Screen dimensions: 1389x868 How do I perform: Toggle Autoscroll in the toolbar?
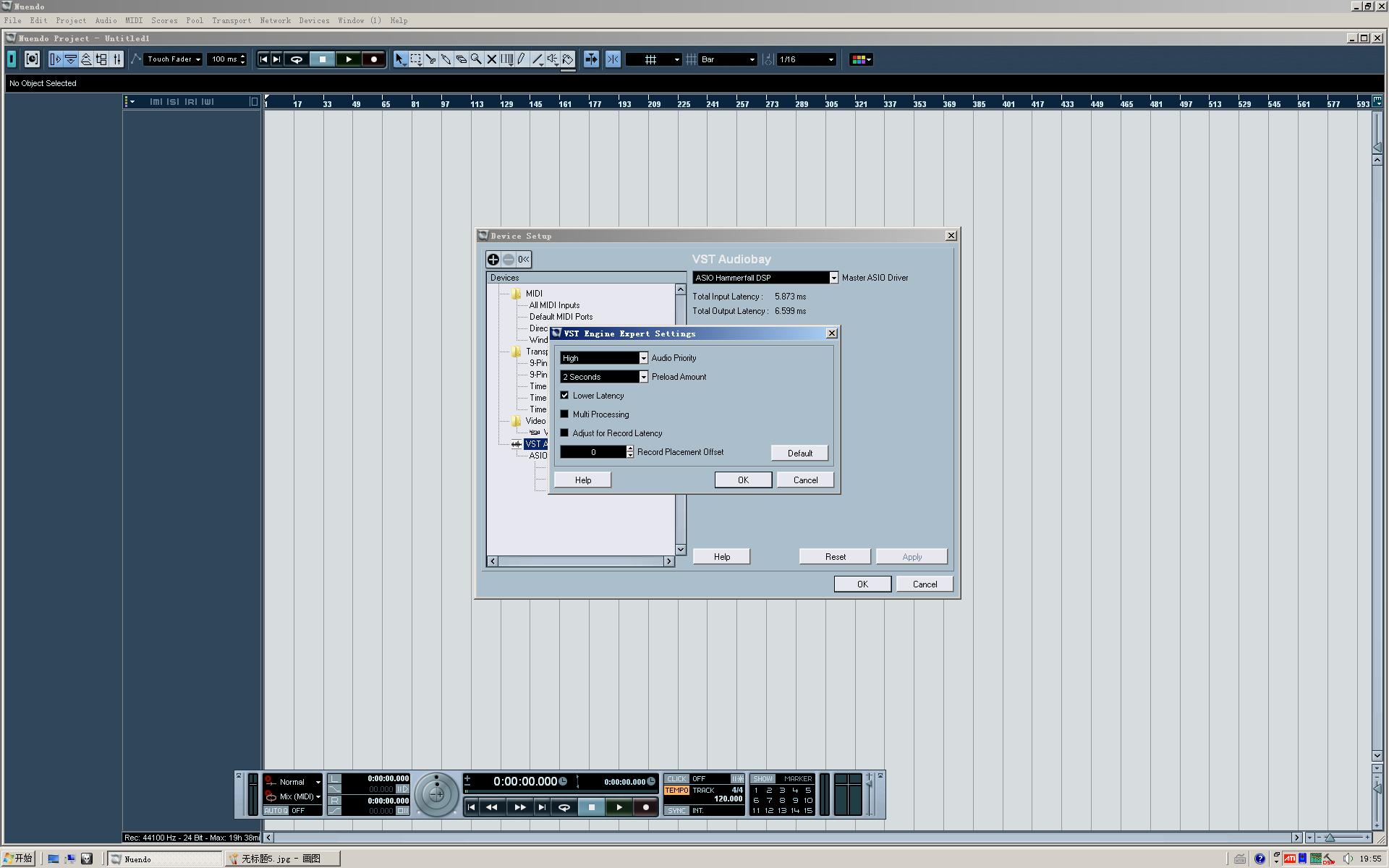pyautogui.click(x=591, y=59)
